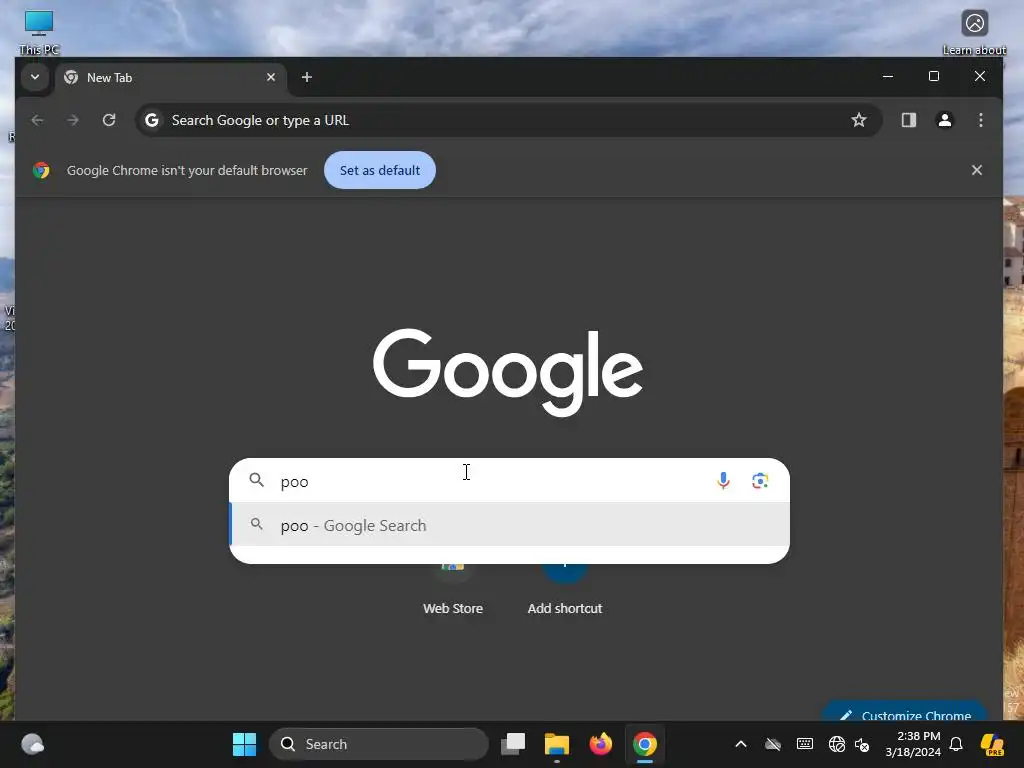
Task: Click the Chrome forward arrow
Action: 73,120
